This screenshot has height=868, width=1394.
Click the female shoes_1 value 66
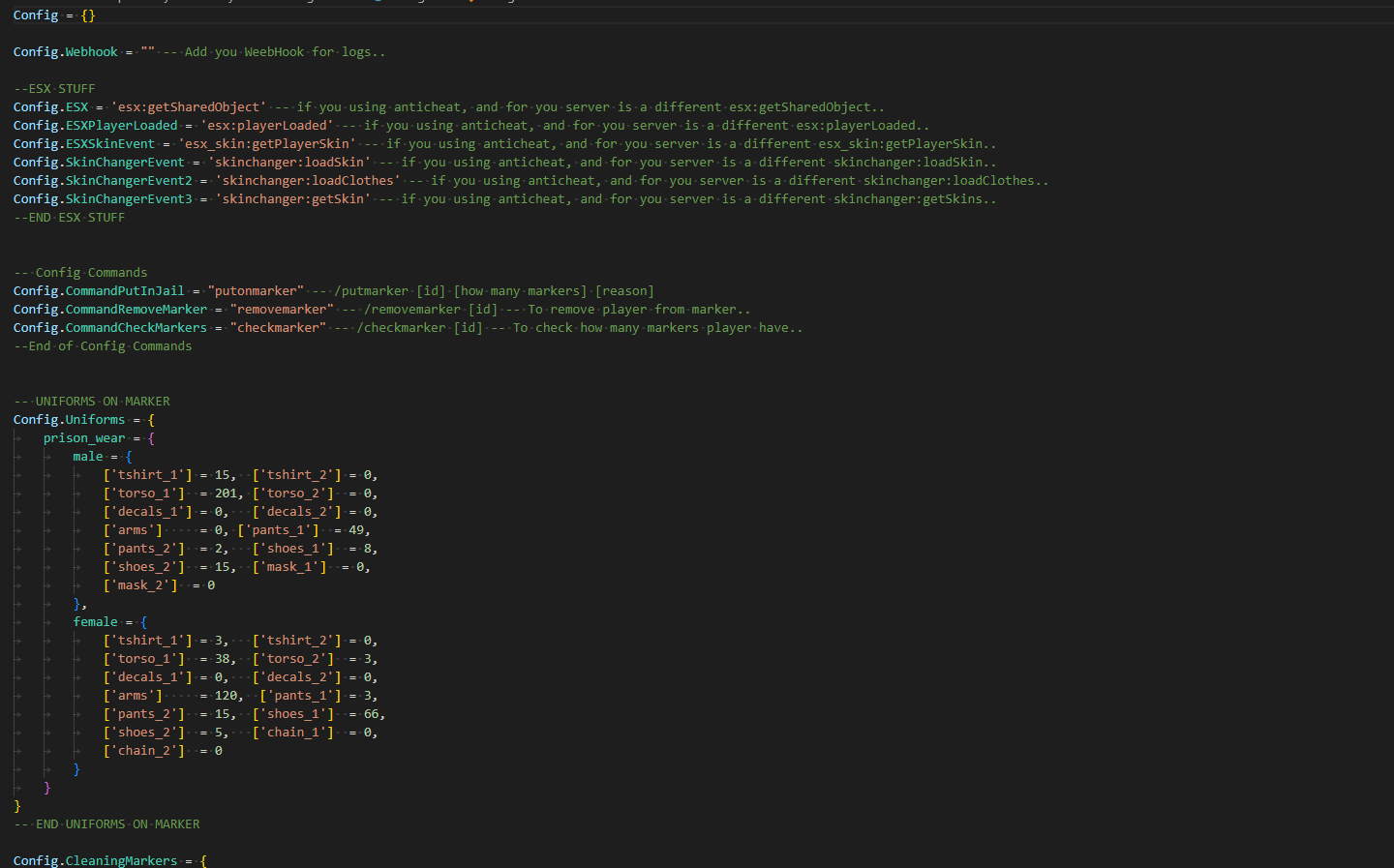coord(372,714)
